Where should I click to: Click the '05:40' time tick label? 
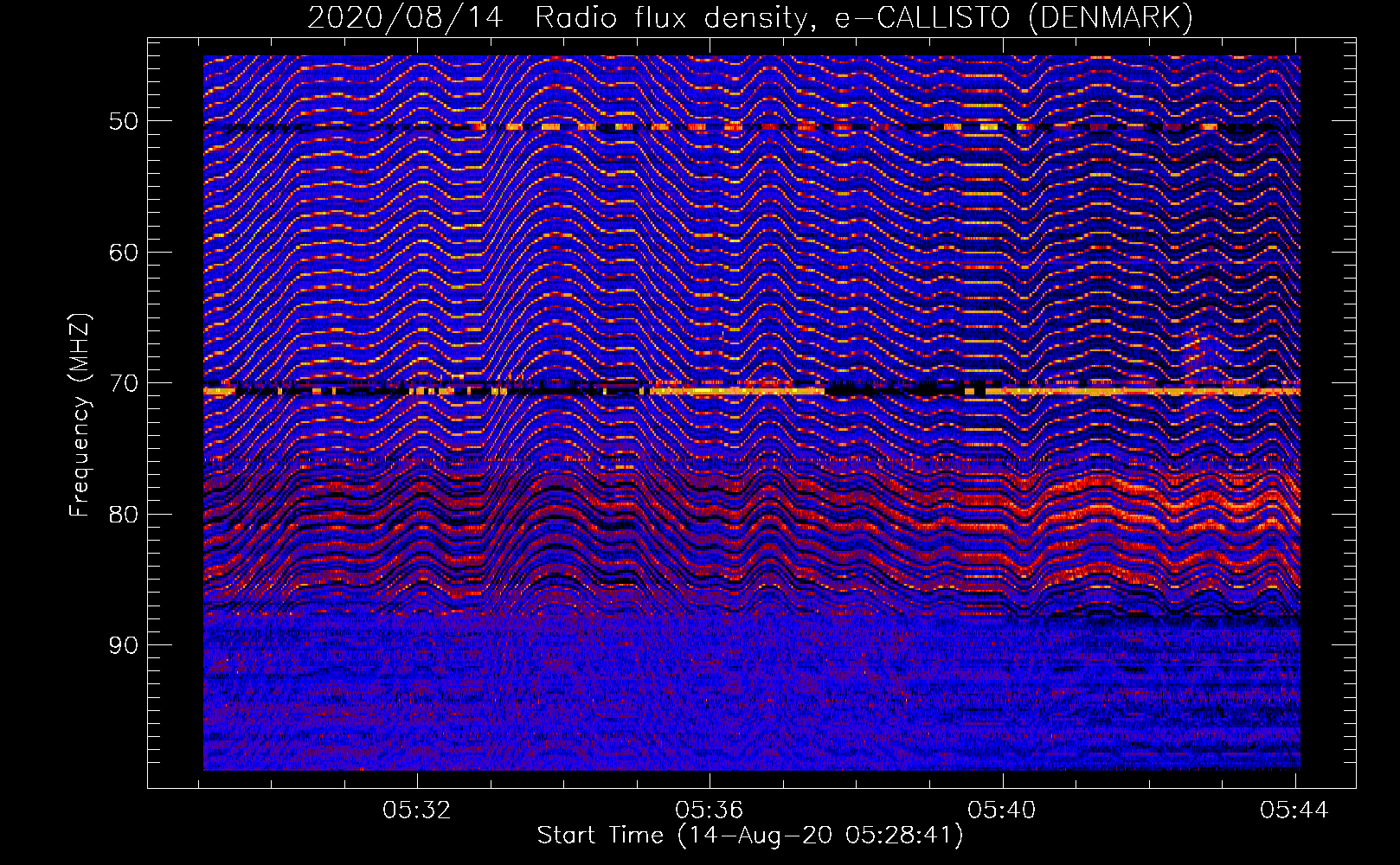(x=1002, y=811)
